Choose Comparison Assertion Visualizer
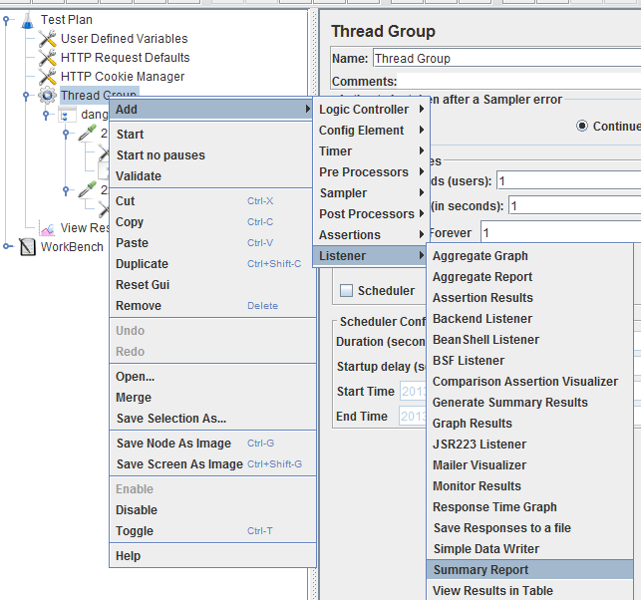 [530, 381]
